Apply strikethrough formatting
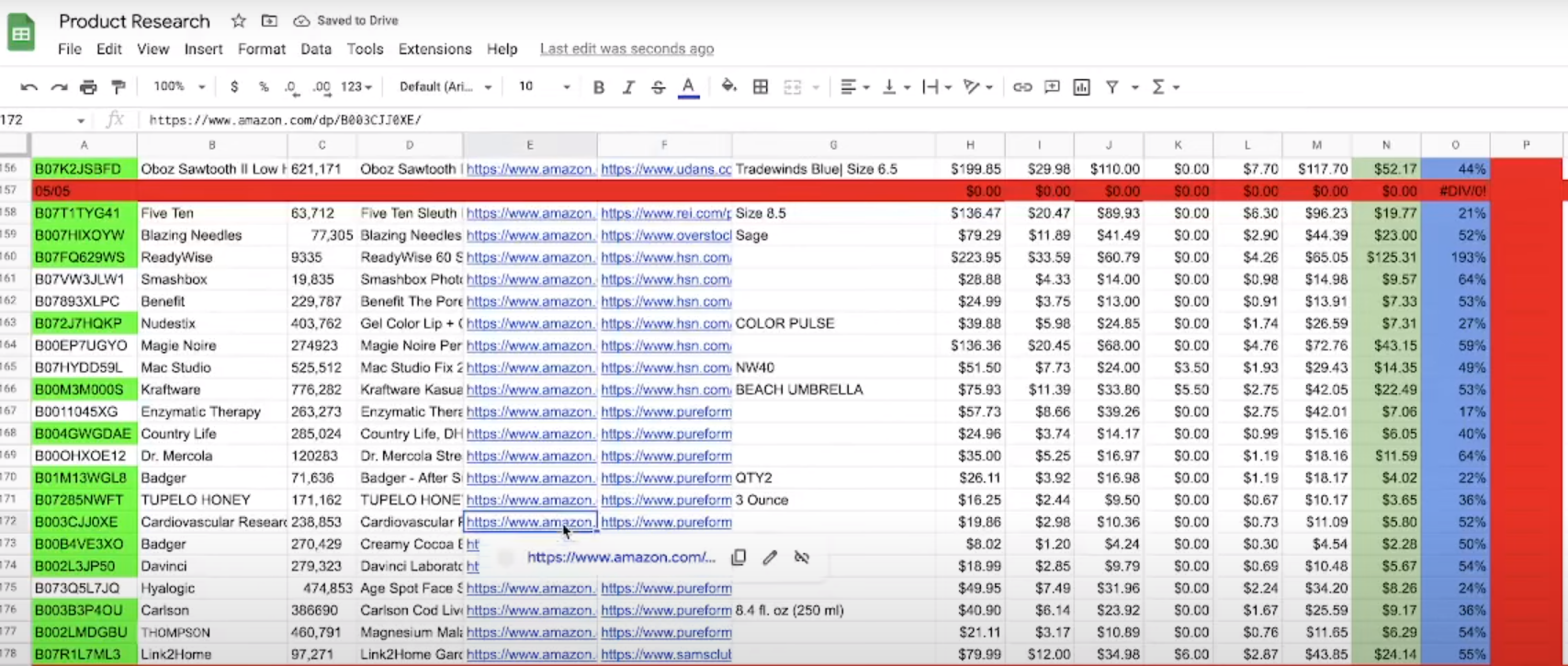 (x=658, y=87)
